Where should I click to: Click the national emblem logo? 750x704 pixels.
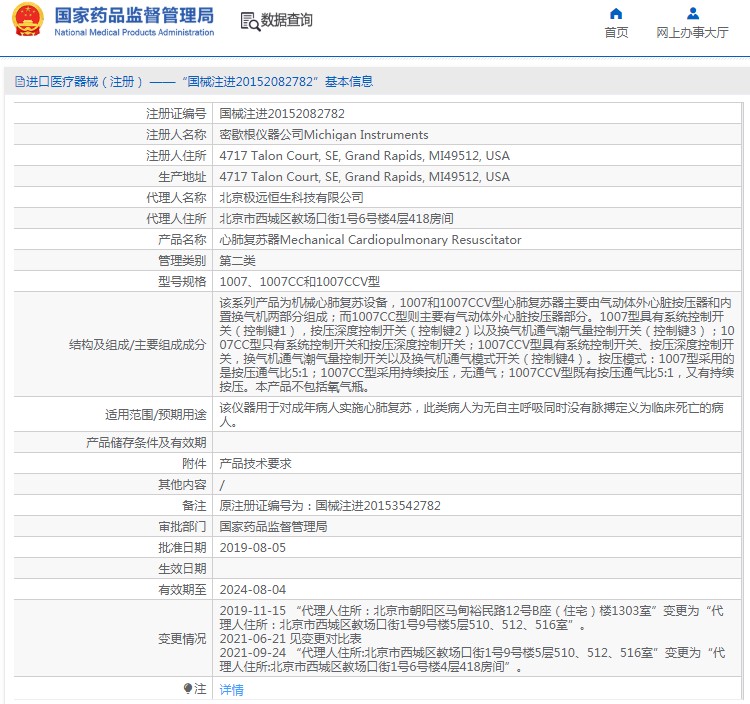pyautogui.click(x=27, y=21)
